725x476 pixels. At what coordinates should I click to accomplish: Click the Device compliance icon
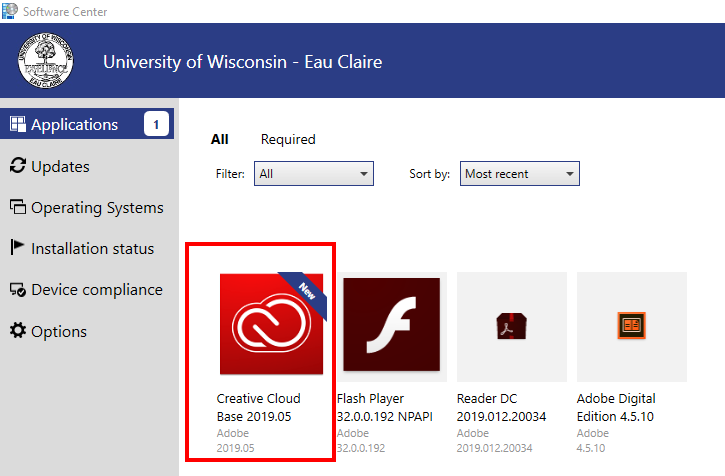pyautogui.click(x=17, y=290)
